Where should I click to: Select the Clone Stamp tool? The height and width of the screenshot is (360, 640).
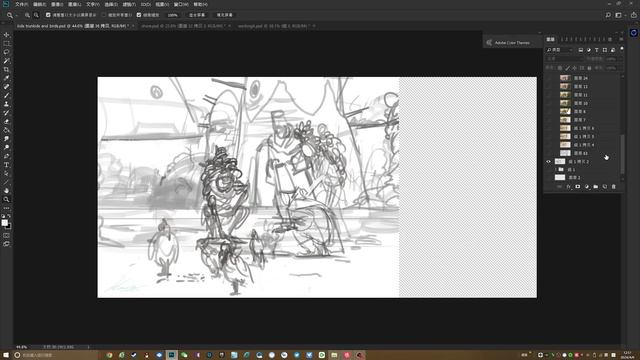6,104
